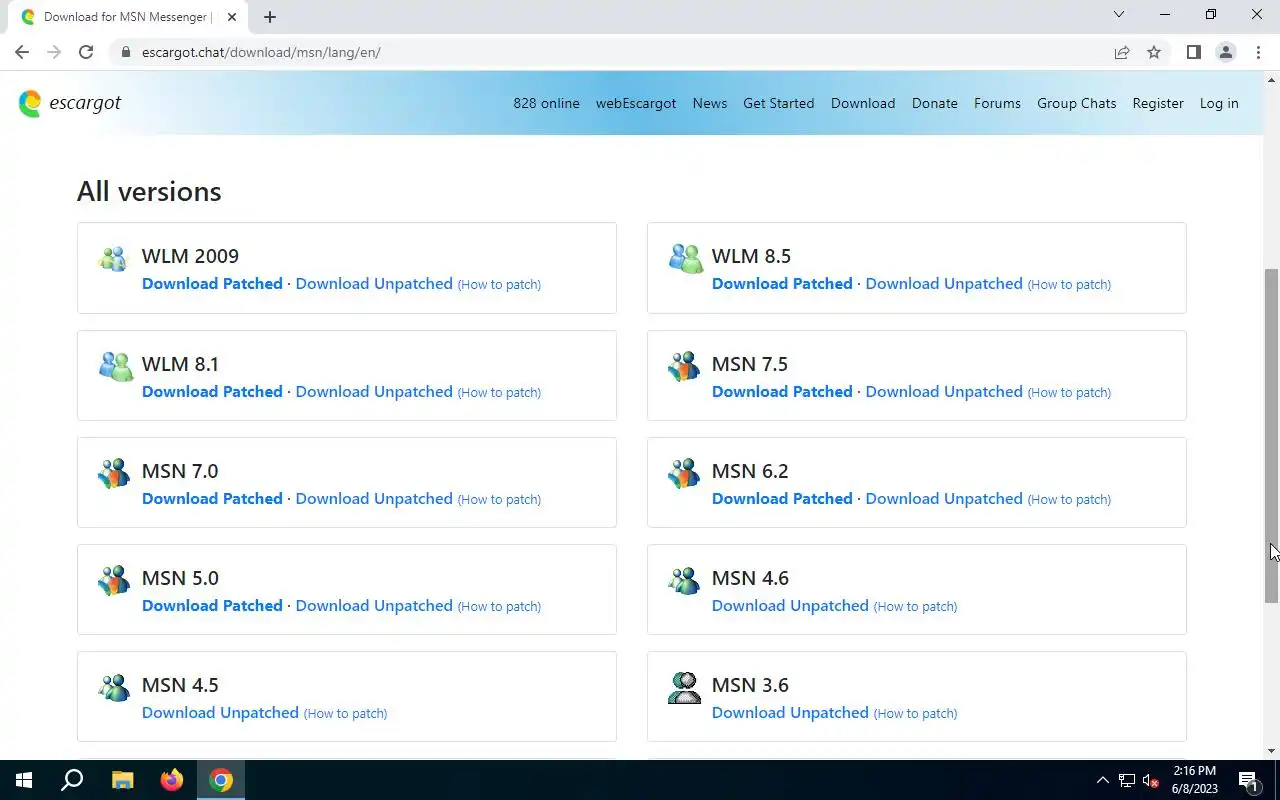The image size is (1280, 800).
Task: Download Unpatched MSN 5.0
Action: pos(374,606)
